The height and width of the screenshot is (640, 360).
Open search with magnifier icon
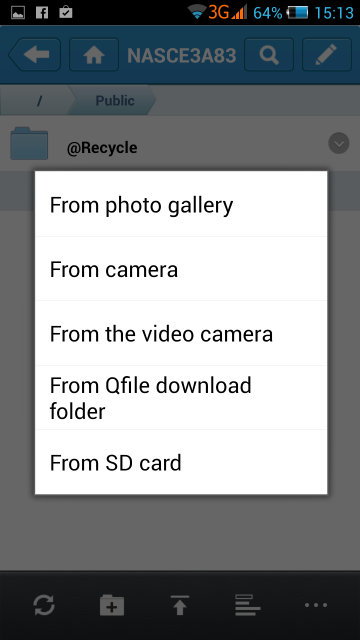coord(269,55)
